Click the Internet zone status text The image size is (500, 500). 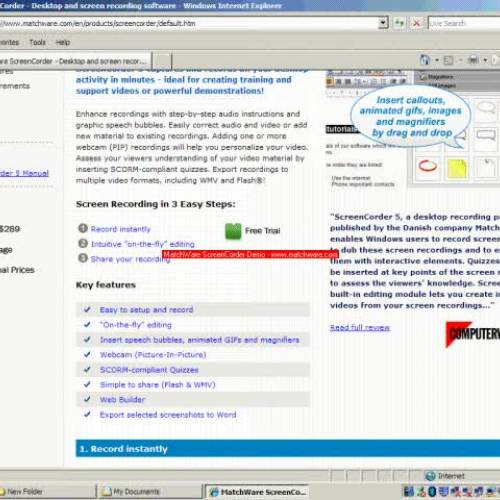[451, 476]
